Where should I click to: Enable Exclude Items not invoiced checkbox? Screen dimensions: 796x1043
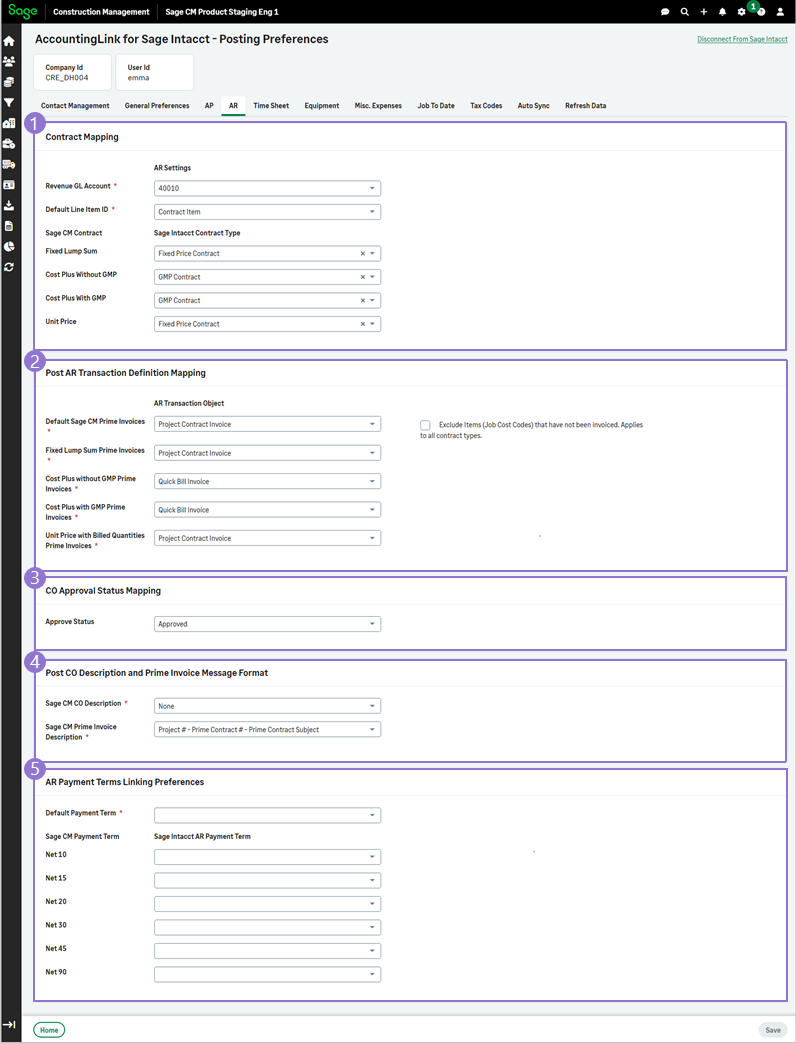point(426,425)
